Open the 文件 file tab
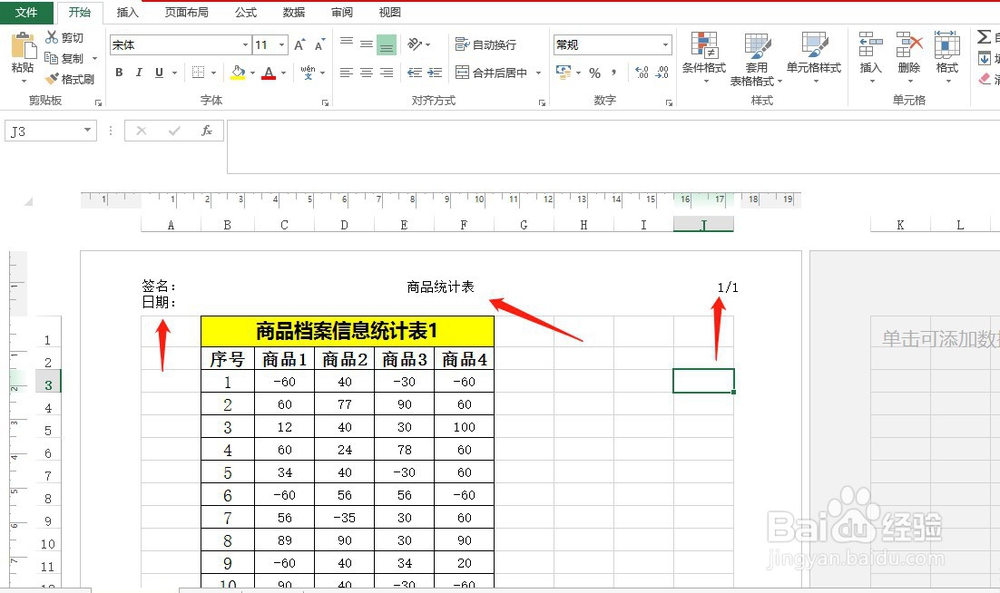 (x=26, y=12)
